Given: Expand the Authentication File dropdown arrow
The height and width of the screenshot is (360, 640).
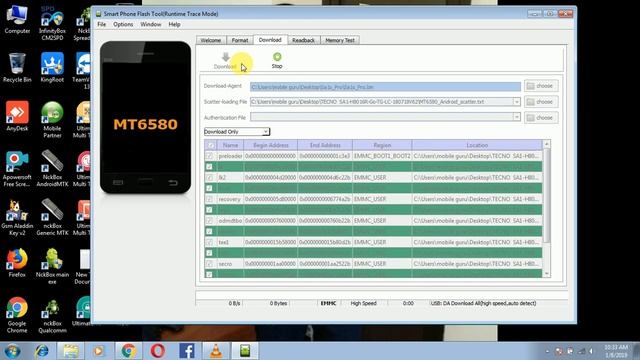Looking at the screenshot, I should tap(516, 117).
